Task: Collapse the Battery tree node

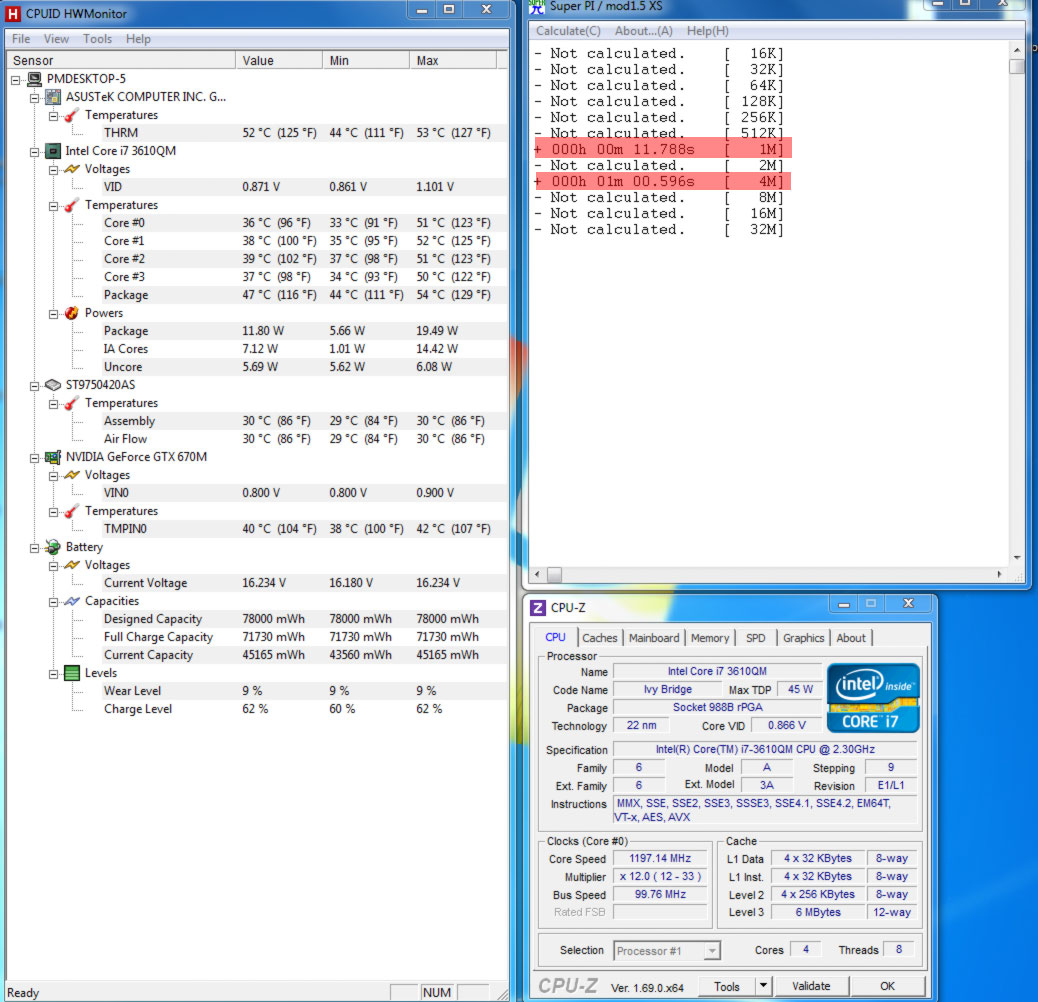Action: pyautogui.click(x=34, y=548)
